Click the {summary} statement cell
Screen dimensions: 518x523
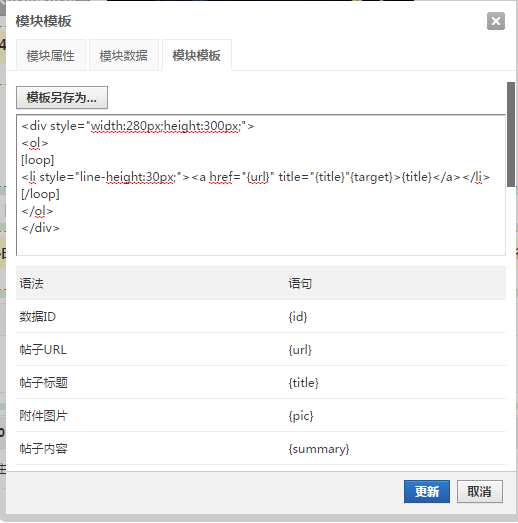[319, 449]
